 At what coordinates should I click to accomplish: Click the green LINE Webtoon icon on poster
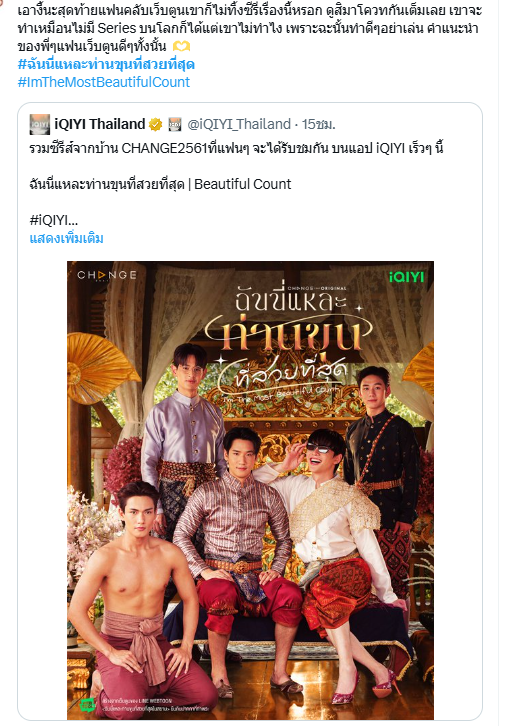coord(87,705)
